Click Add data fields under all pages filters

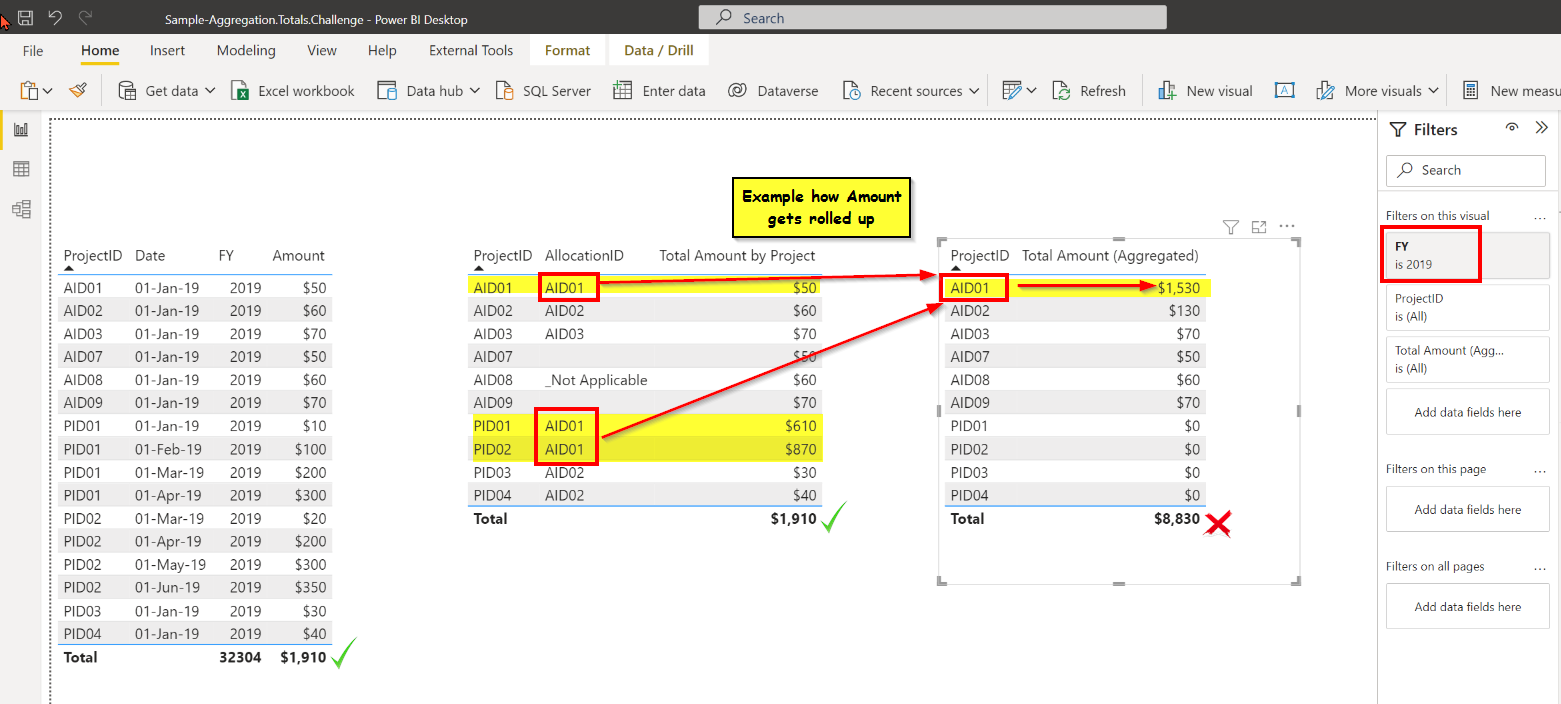(1467, 607)
